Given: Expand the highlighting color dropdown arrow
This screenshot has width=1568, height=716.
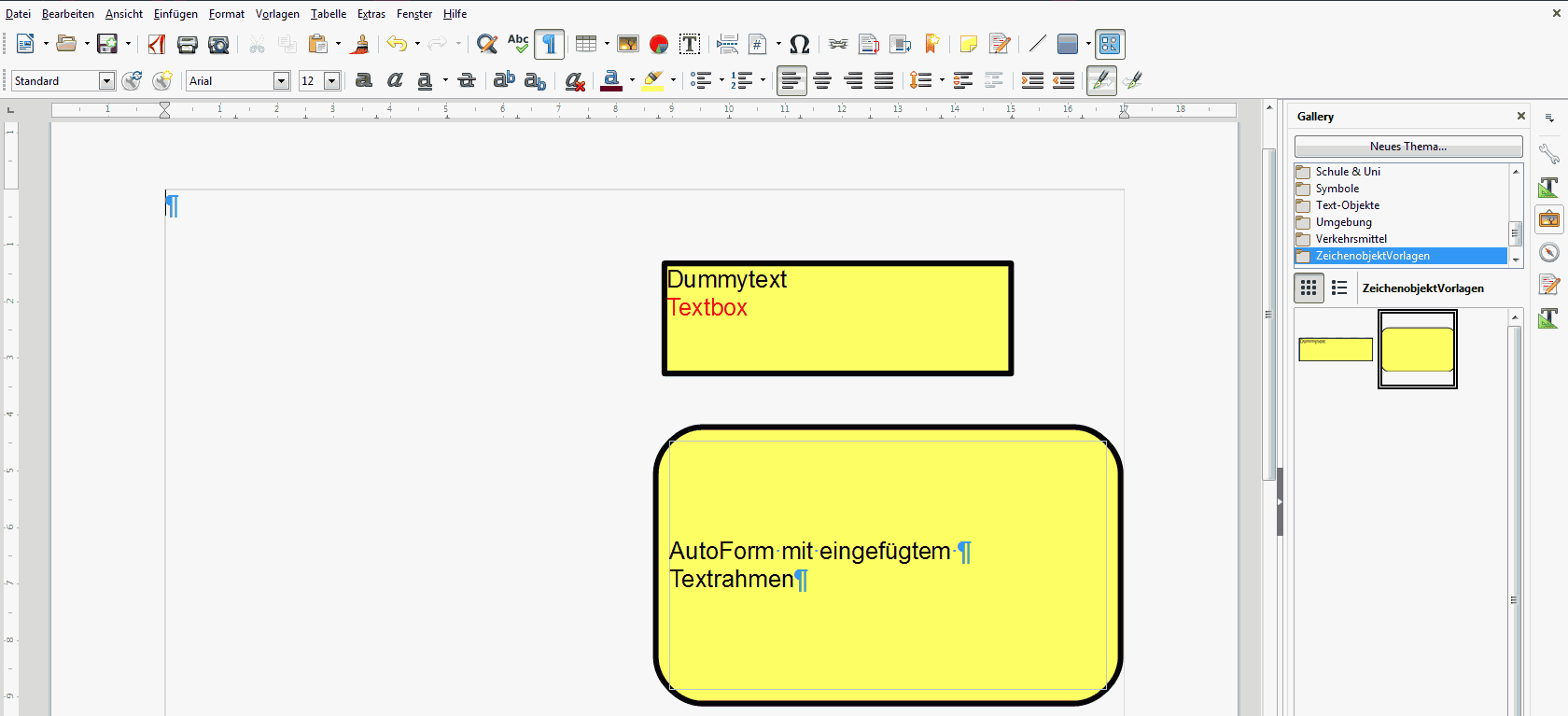Looking at the screenshot, I should (x=673, y=81).
